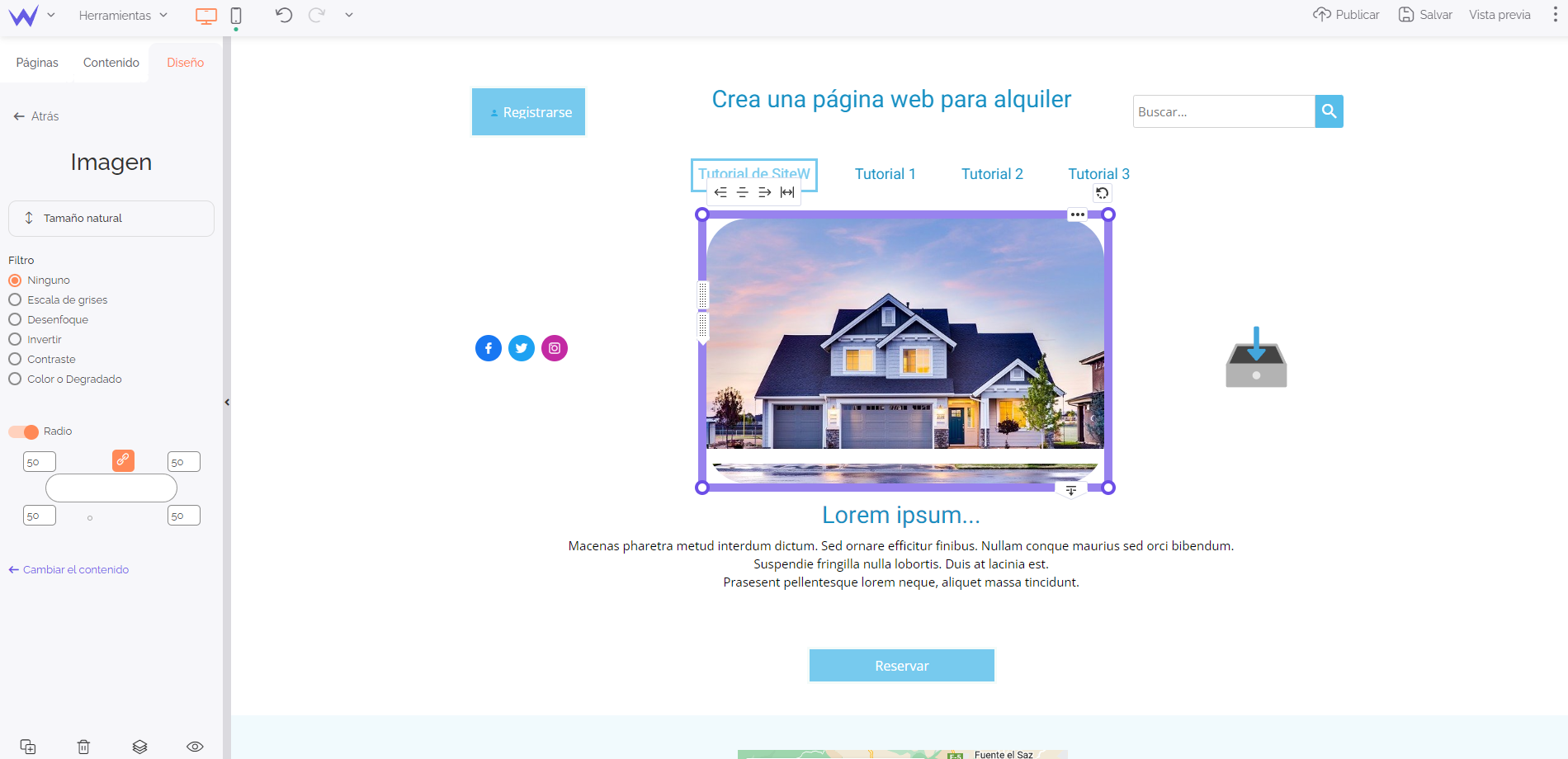Viewport: 1568px width, 759px height.
Task: Click the Buscar search input field
Action: tap(1224, 111)
